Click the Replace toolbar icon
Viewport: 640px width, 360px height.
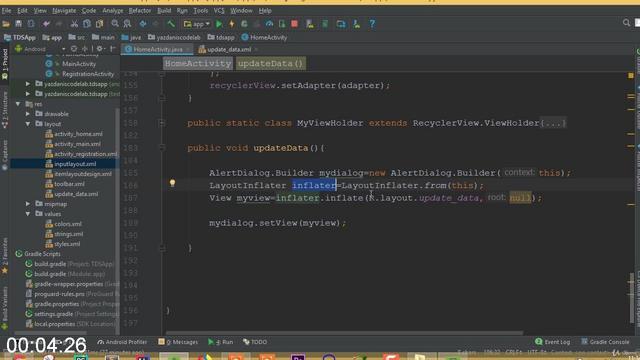click(x=127, y=24)
